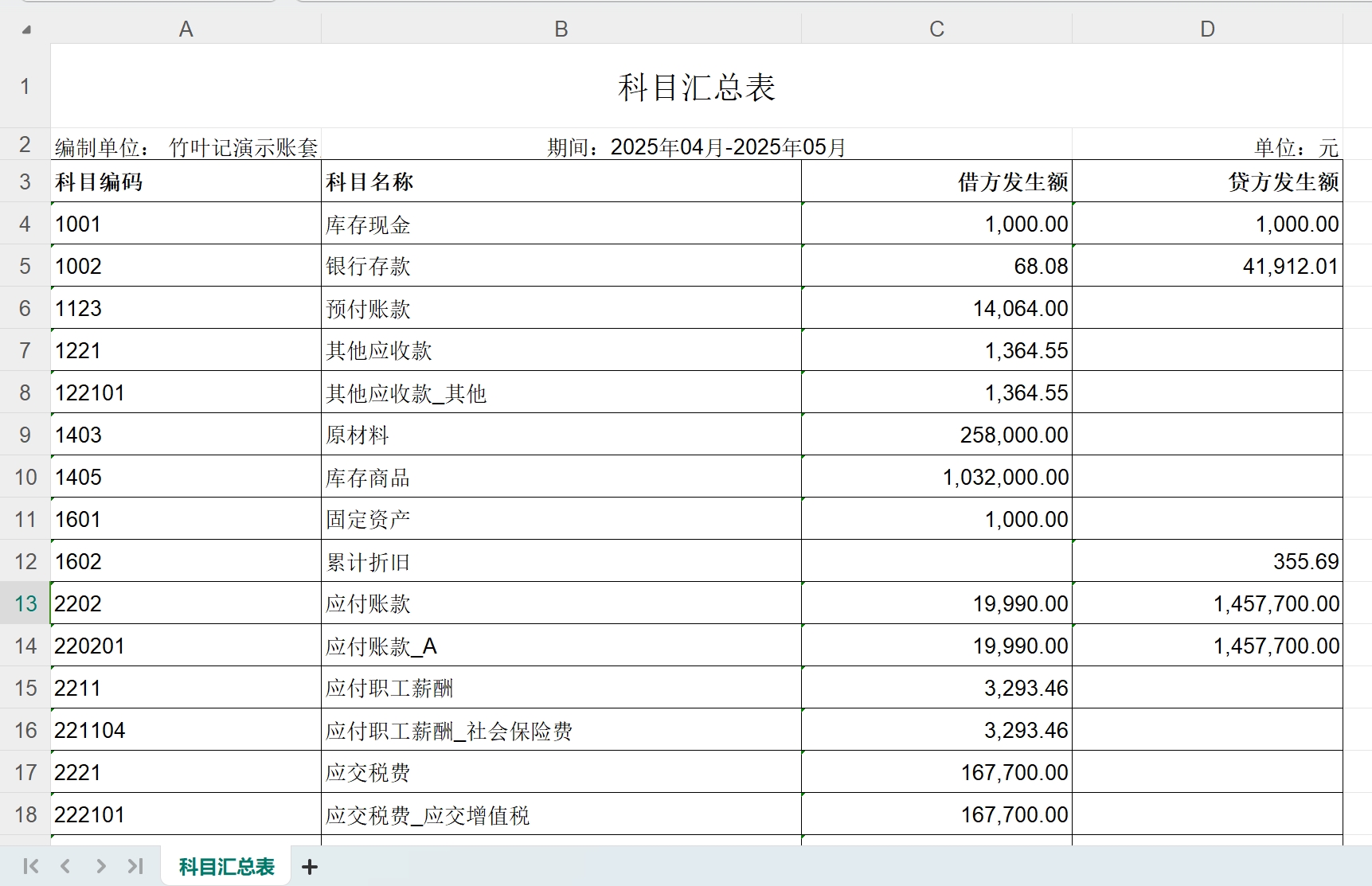The height and width of the screenshot is (886, 1372).
Task: Select column B header
Action: tap(561, 29)
